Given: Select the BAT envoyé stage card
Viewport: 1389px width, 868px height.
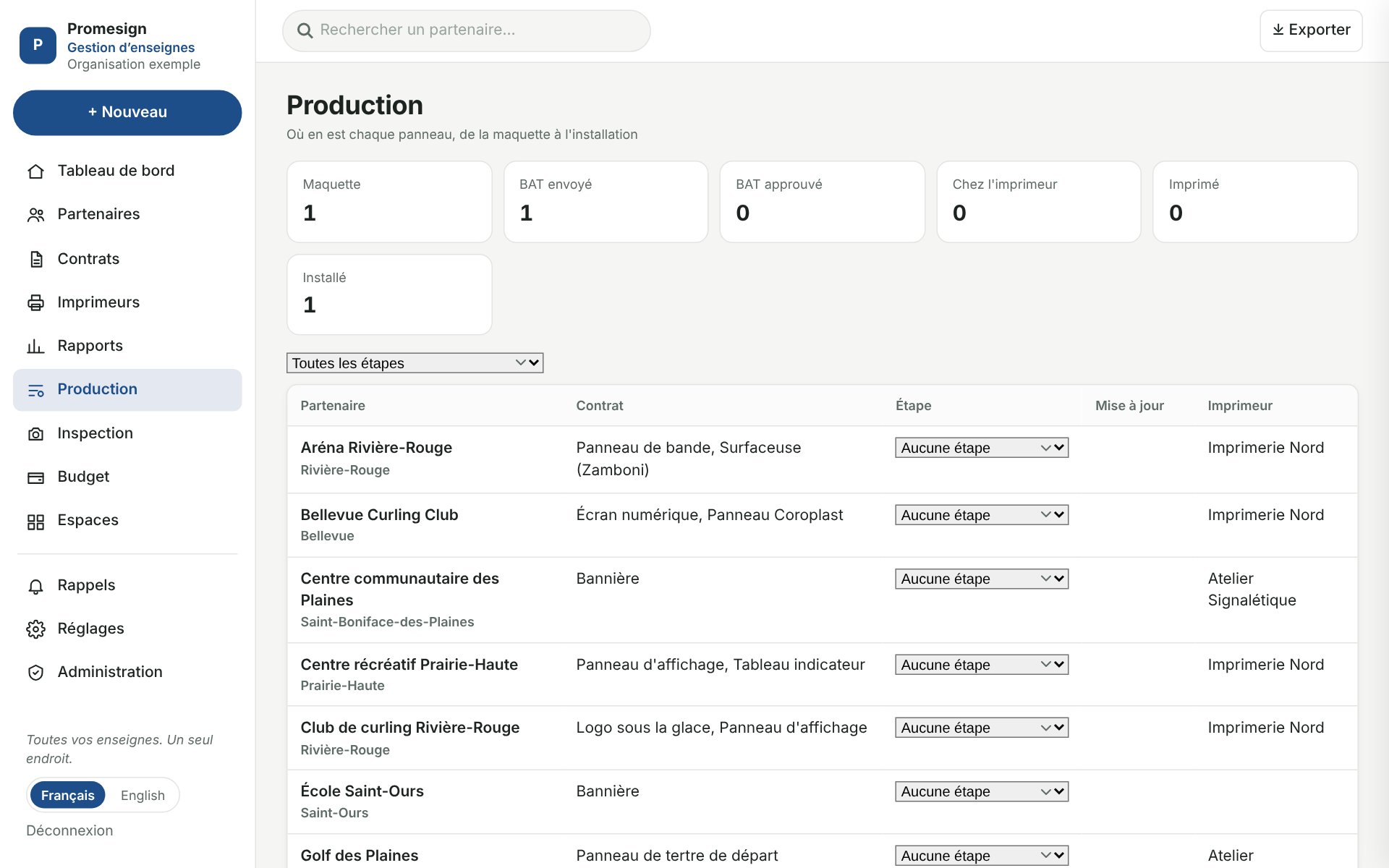Looking at the screenshot, I should 606,202.
